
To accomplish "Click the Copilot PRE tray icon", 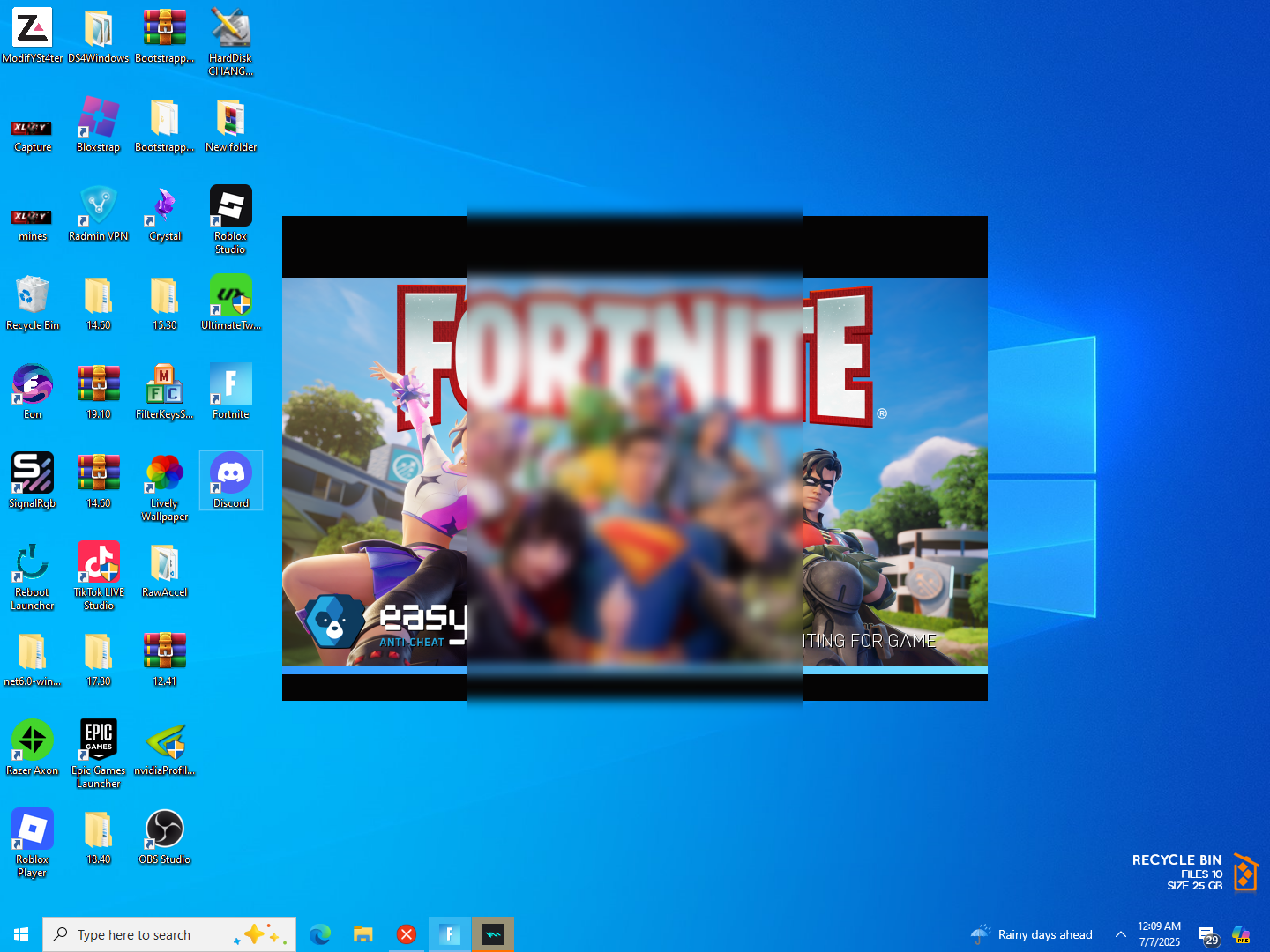I will point(1242,934).
